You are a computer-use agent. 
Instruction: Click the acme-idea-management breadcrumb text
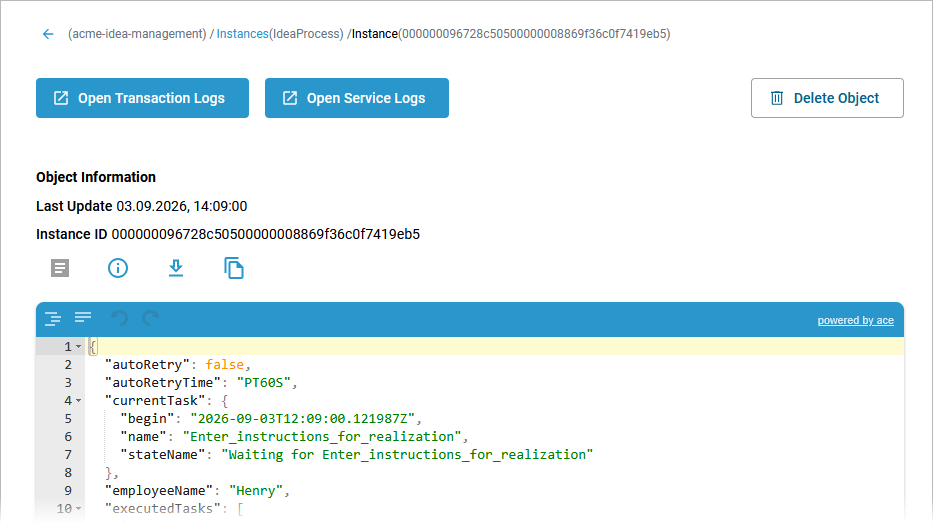137,34
